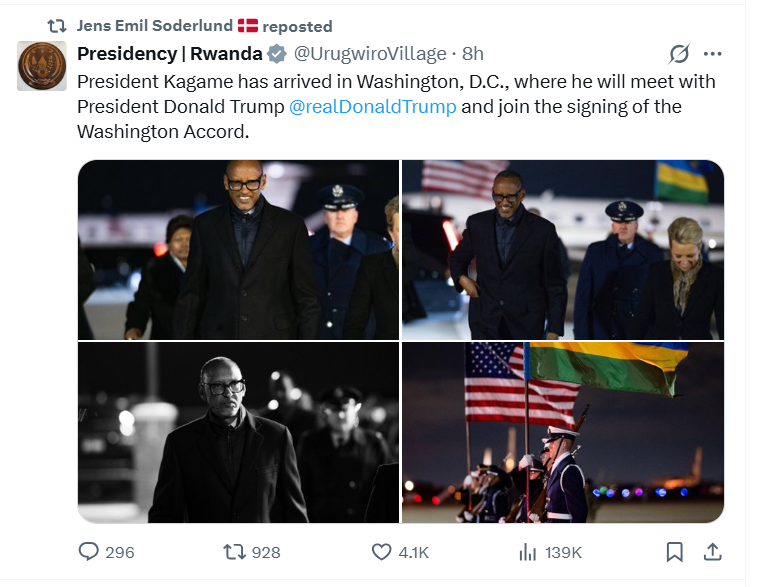Viewport: 763px width, 587px height.
Task: Open top-left photo of Kagame walking
Action: tap(238, 250)
